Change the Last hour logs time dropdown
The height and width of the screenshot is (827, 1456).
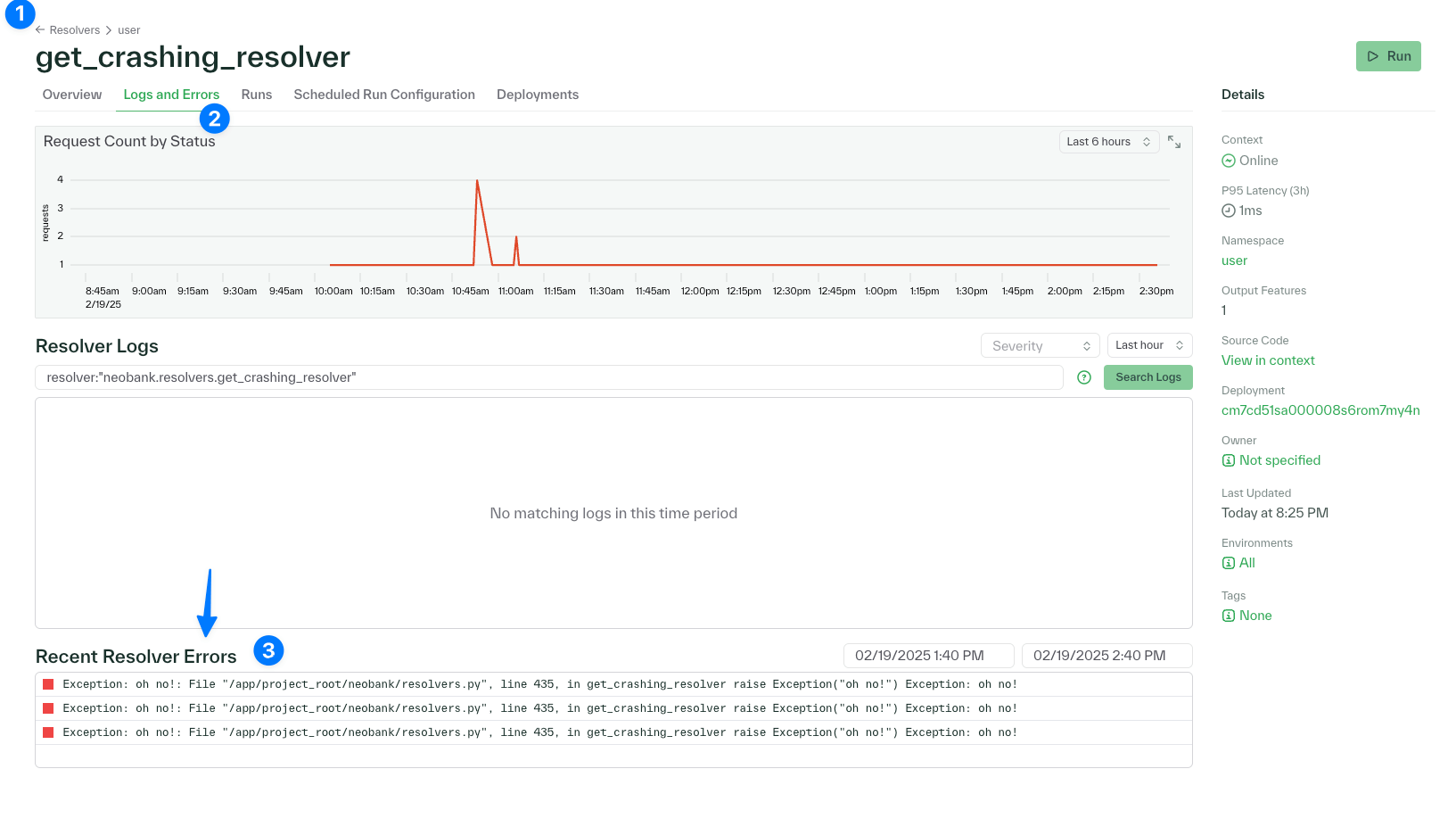pyautogui.click(x=1149, y=345)
